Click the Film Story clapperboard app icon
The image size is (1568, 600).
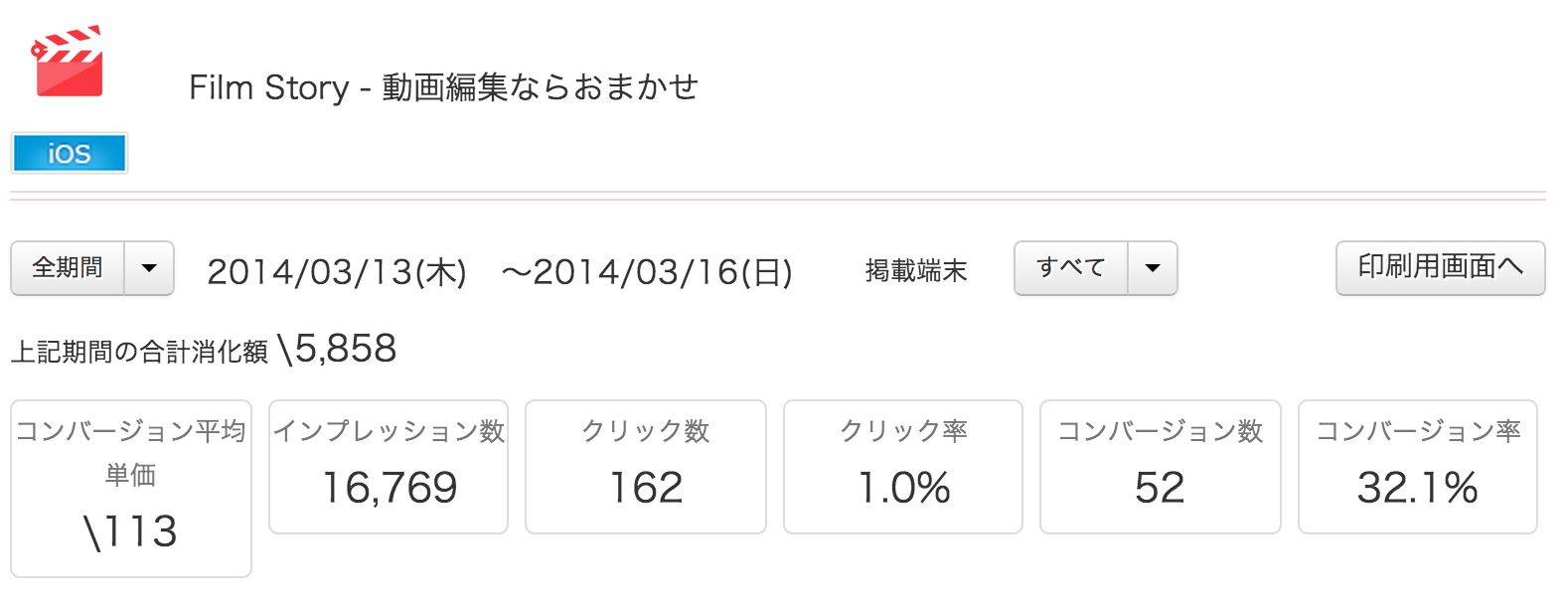pyautogui.click(x=68, y=61)
